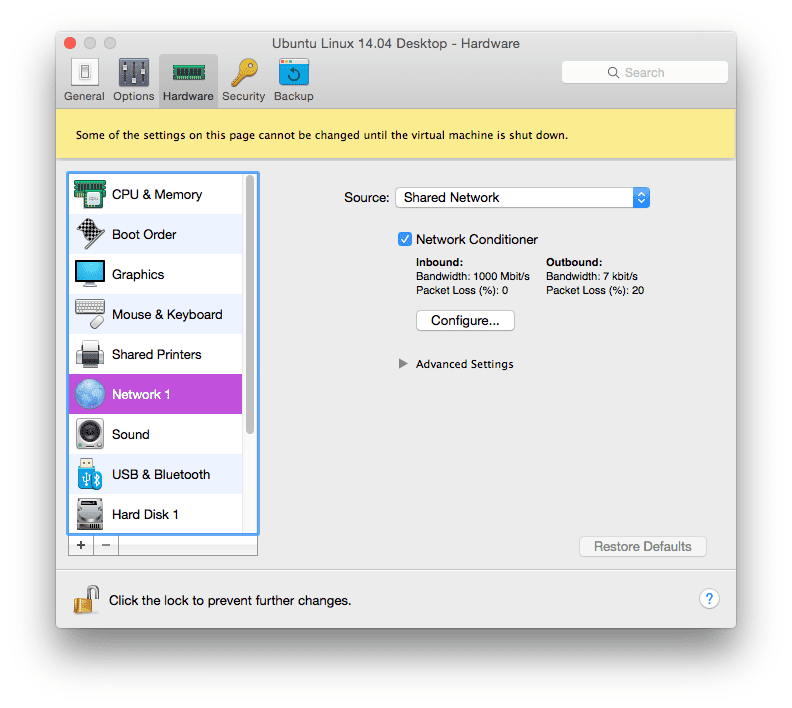Select Graphics monitor item

tap(156, 274)
